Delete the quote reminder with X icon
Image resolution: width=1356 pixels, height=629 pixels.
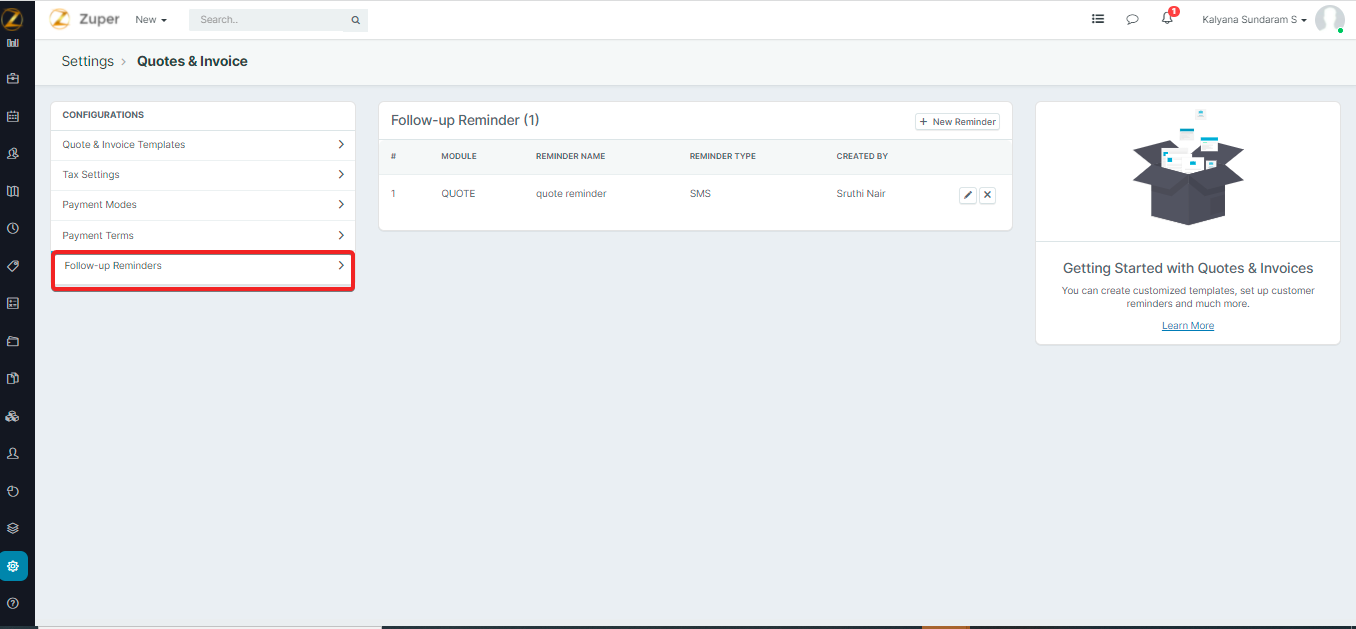[987, 195]
